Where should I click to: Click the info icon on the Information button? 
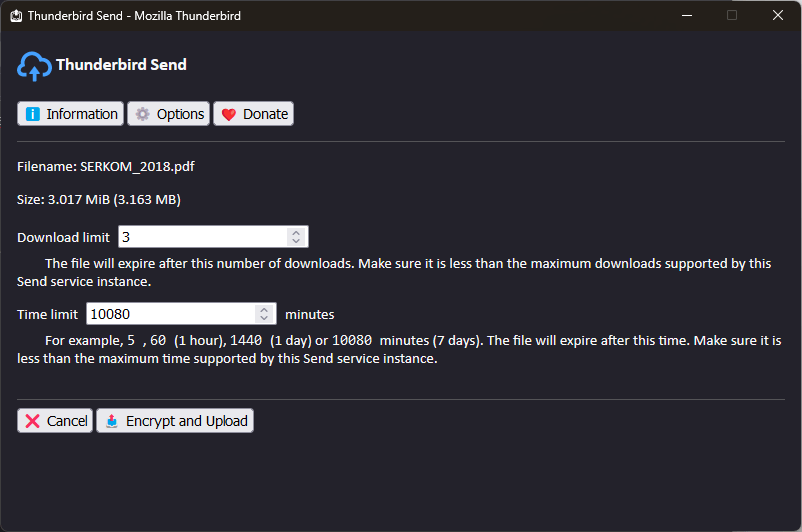pyautogui.click(x=32, y=114)
